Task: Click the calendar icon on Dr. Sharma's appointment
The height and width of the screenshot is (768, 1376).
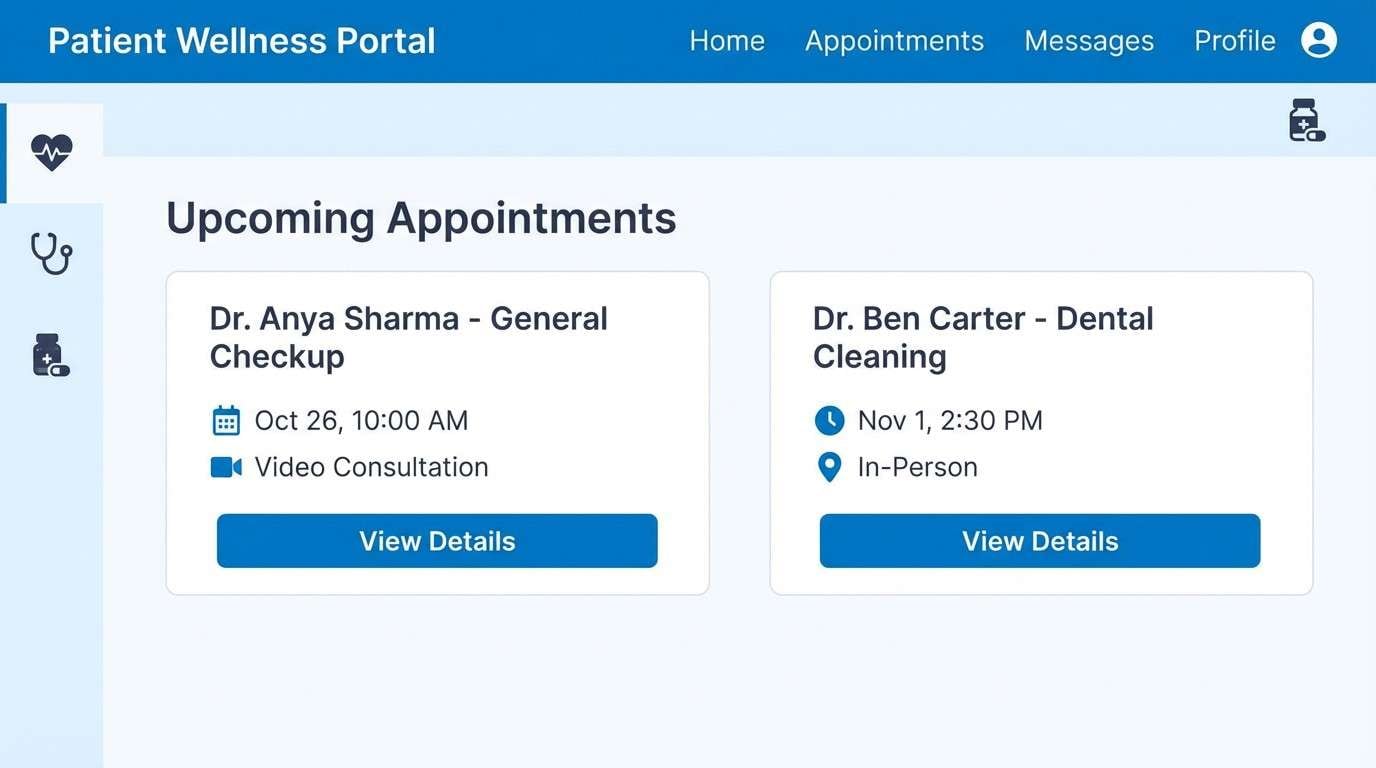Action: coord(226,420)
